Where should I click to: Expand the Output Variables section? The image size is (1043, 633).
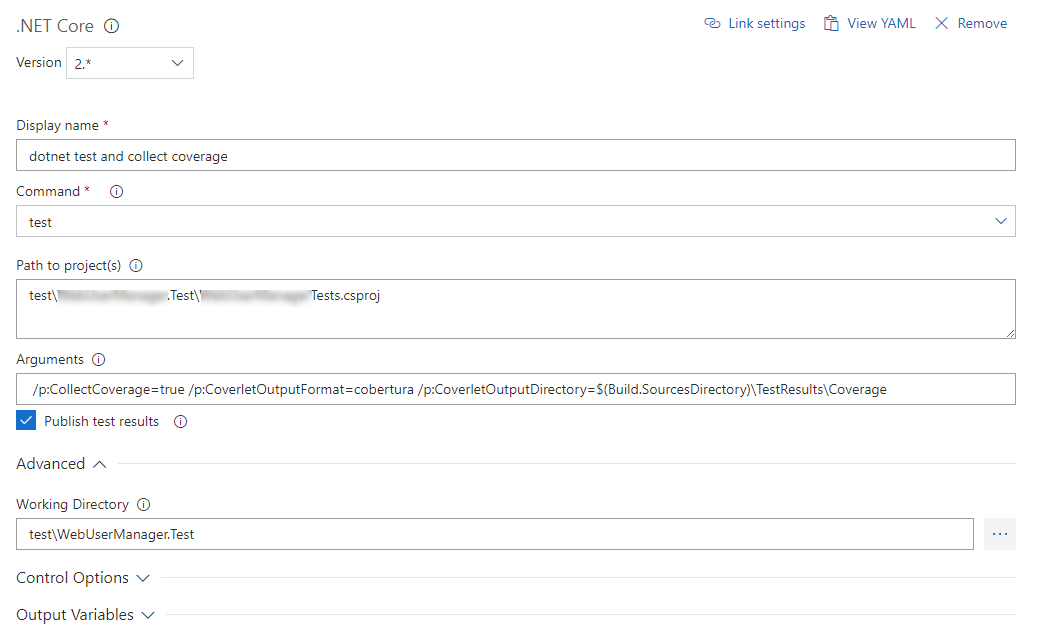pos(146,614)
